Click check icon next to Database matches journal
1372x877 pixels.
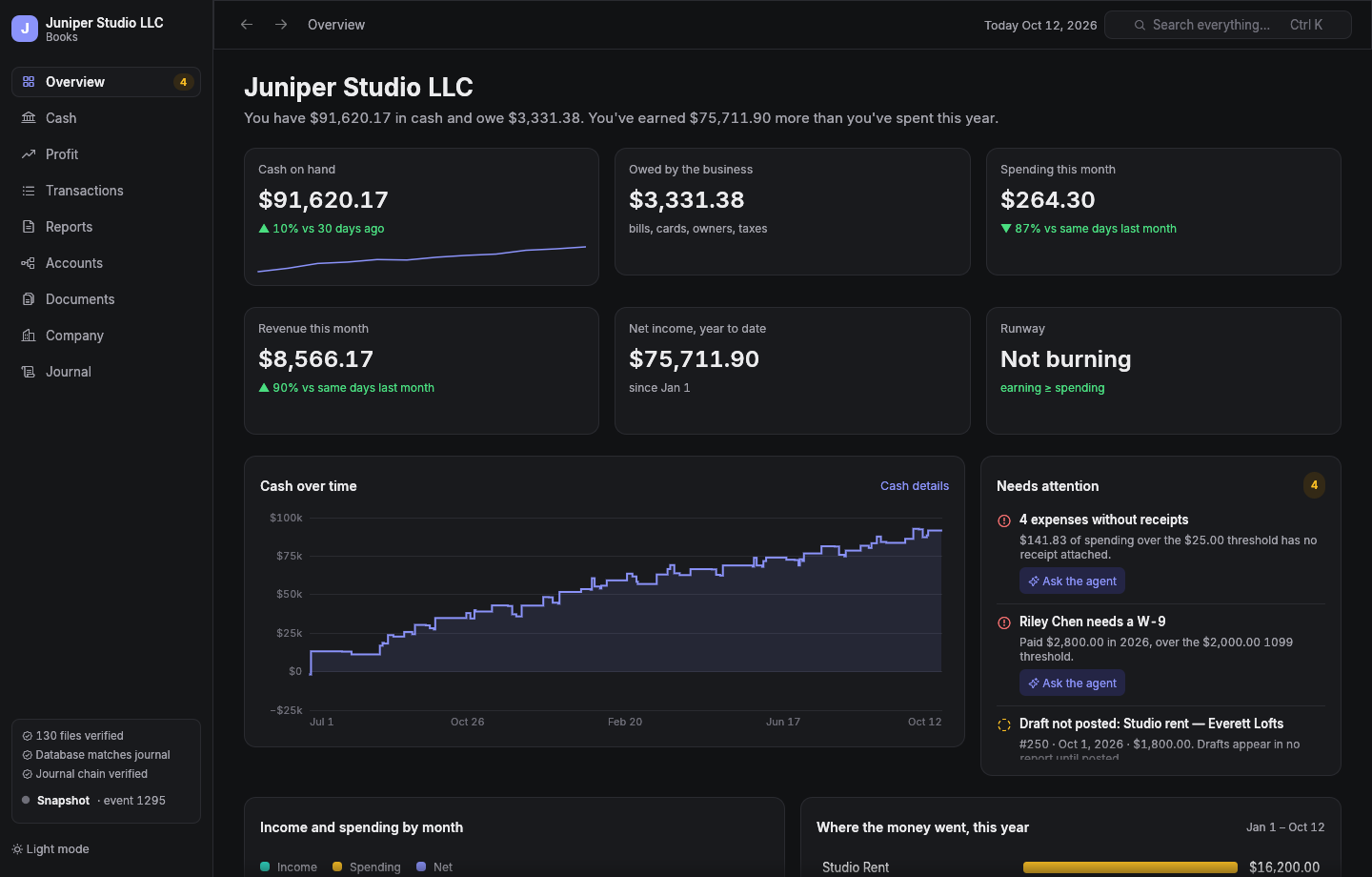[28, 755]
